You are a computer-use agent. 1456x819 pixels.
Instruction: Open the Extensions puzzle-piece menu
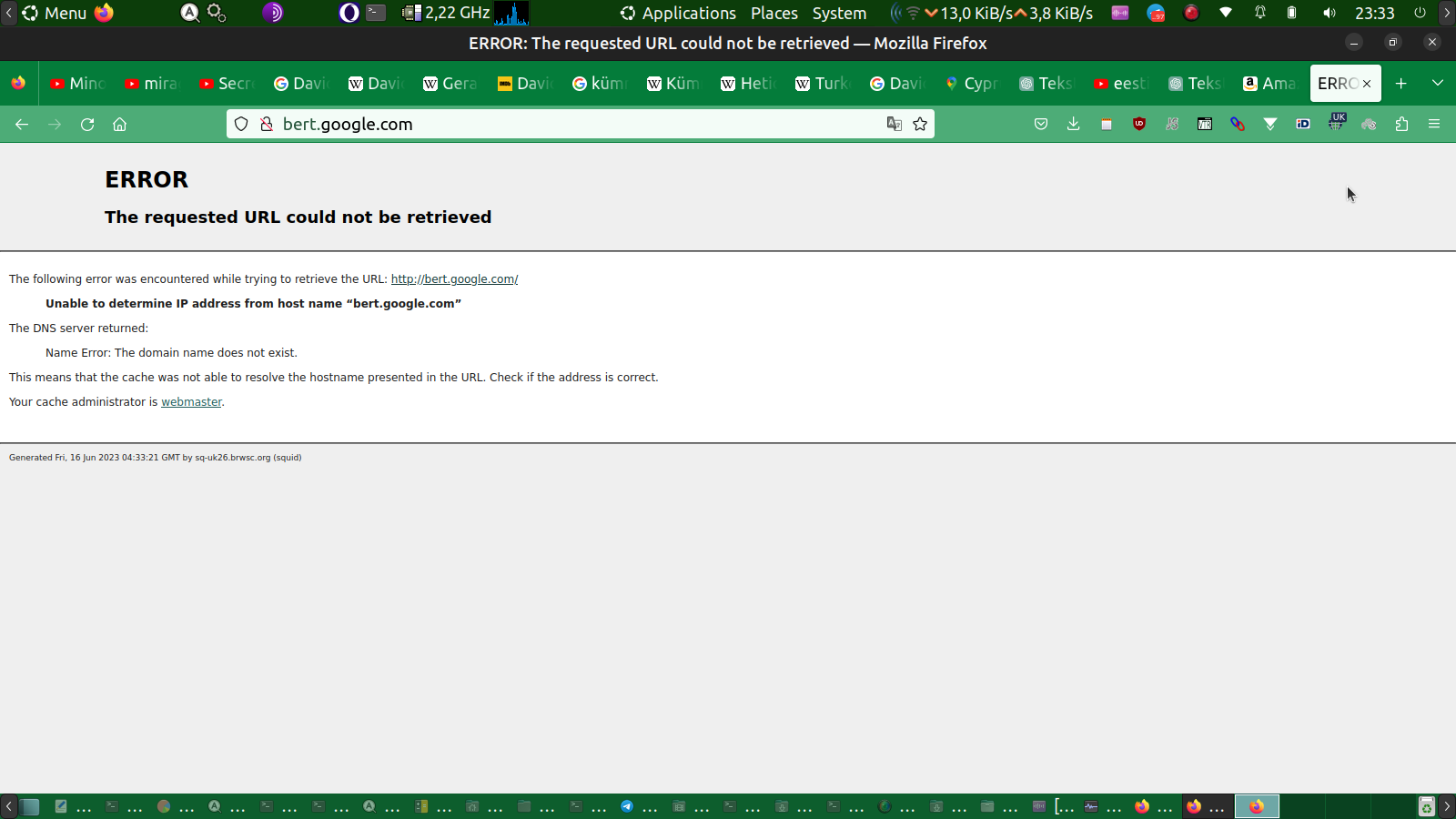1401,125
